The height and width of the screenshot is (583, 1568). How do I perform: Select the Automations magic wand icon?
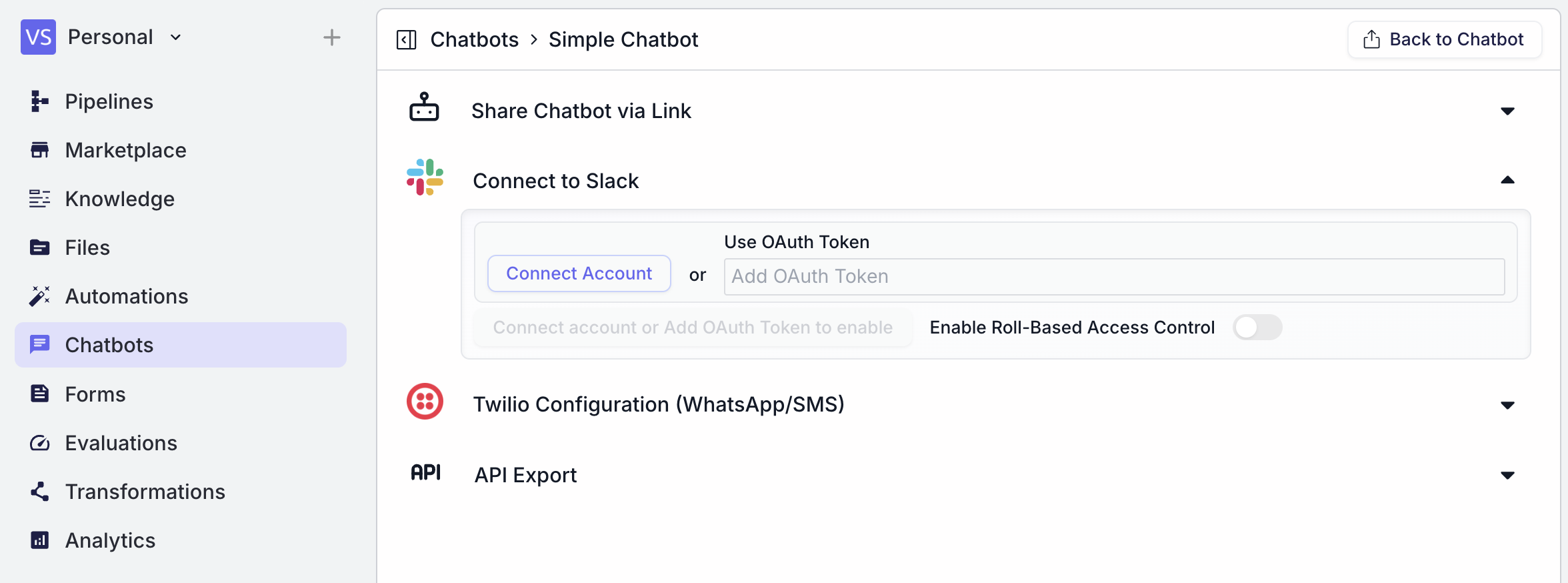[39, 296]
